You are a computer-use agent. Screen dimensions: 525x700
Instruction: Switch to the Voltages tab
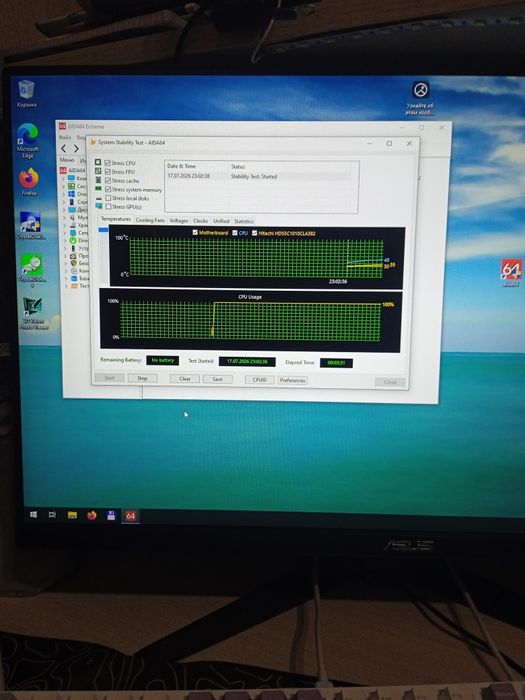click(179, 221)
